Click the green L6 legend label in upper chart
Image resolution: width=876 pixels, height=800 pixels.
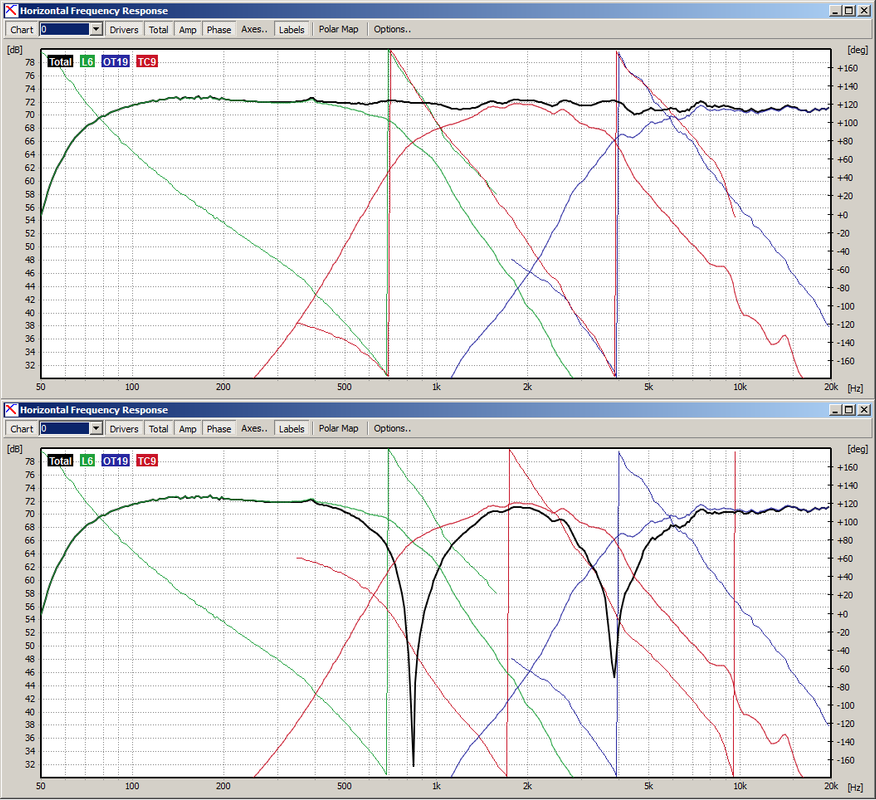click(x=87, y=61)
